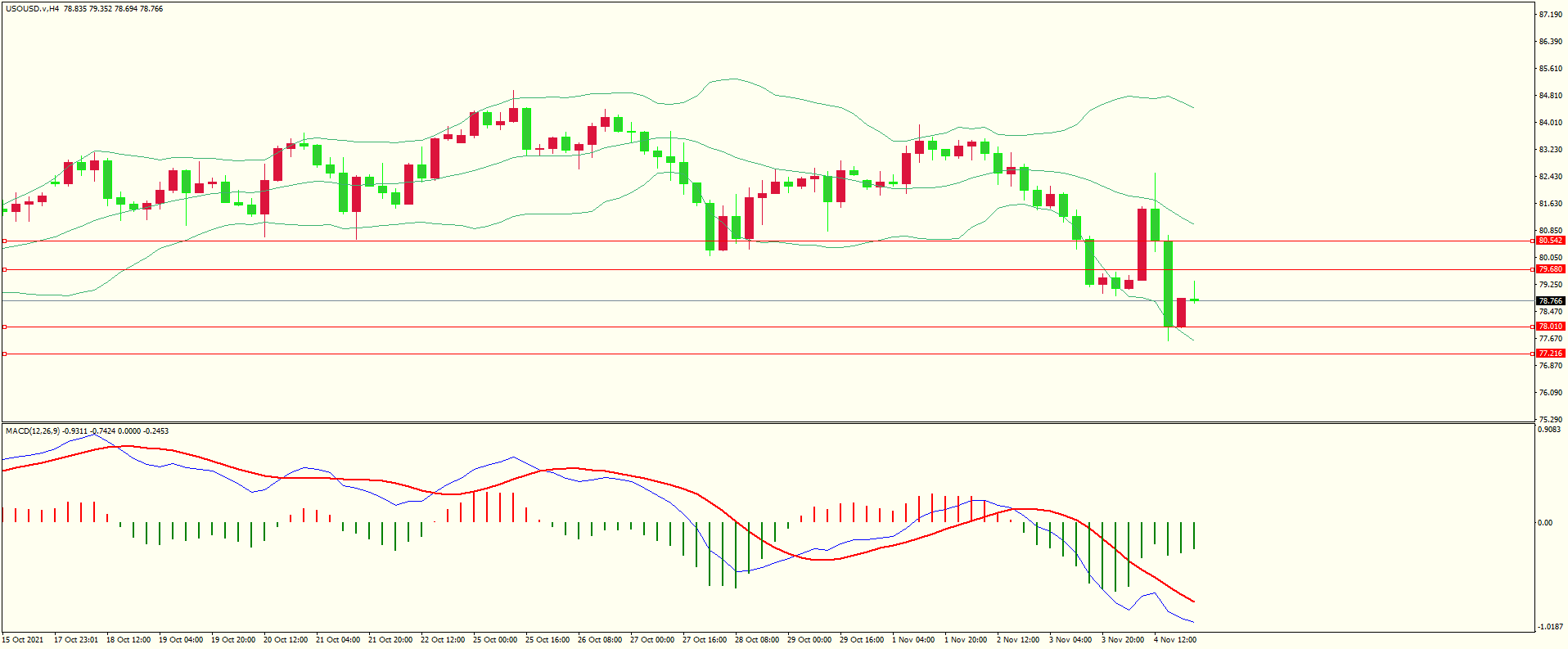This screenshot has height=649, width=1568.
Task: Click the 4 Nov 12:00 time label
Action: pos(1175,640)
